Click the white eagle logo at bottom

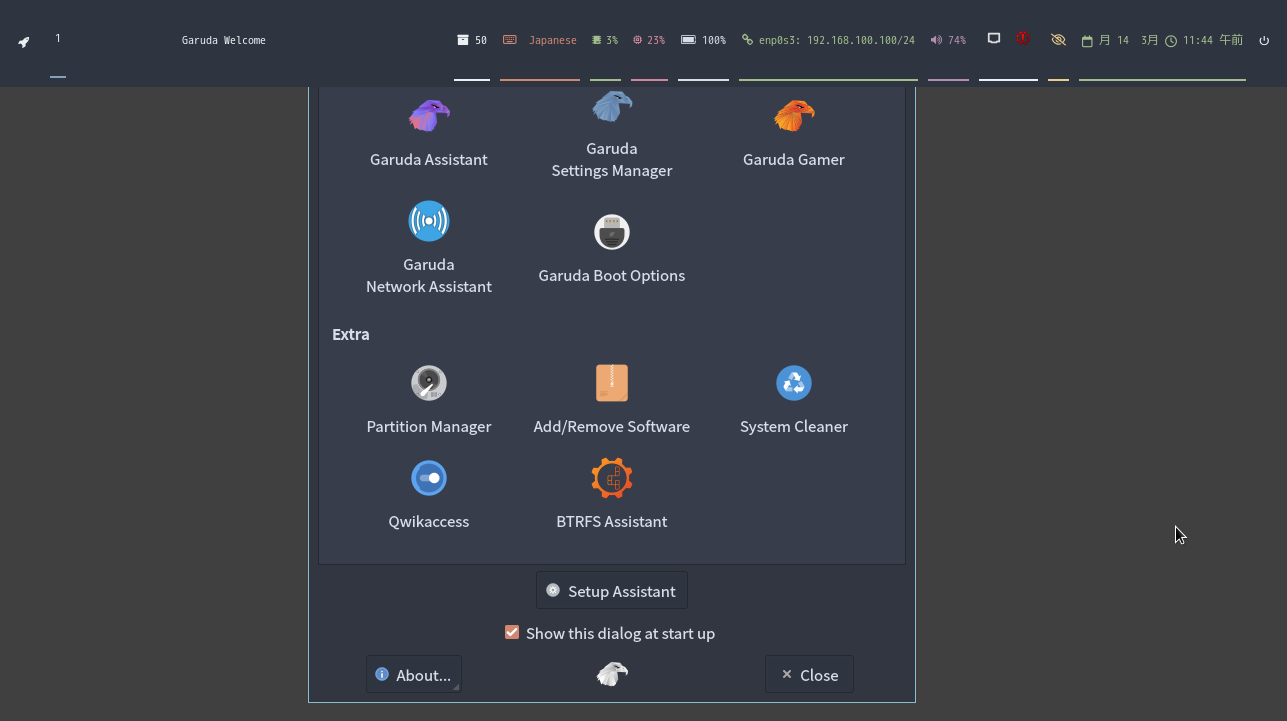click(x=612, y=674)
